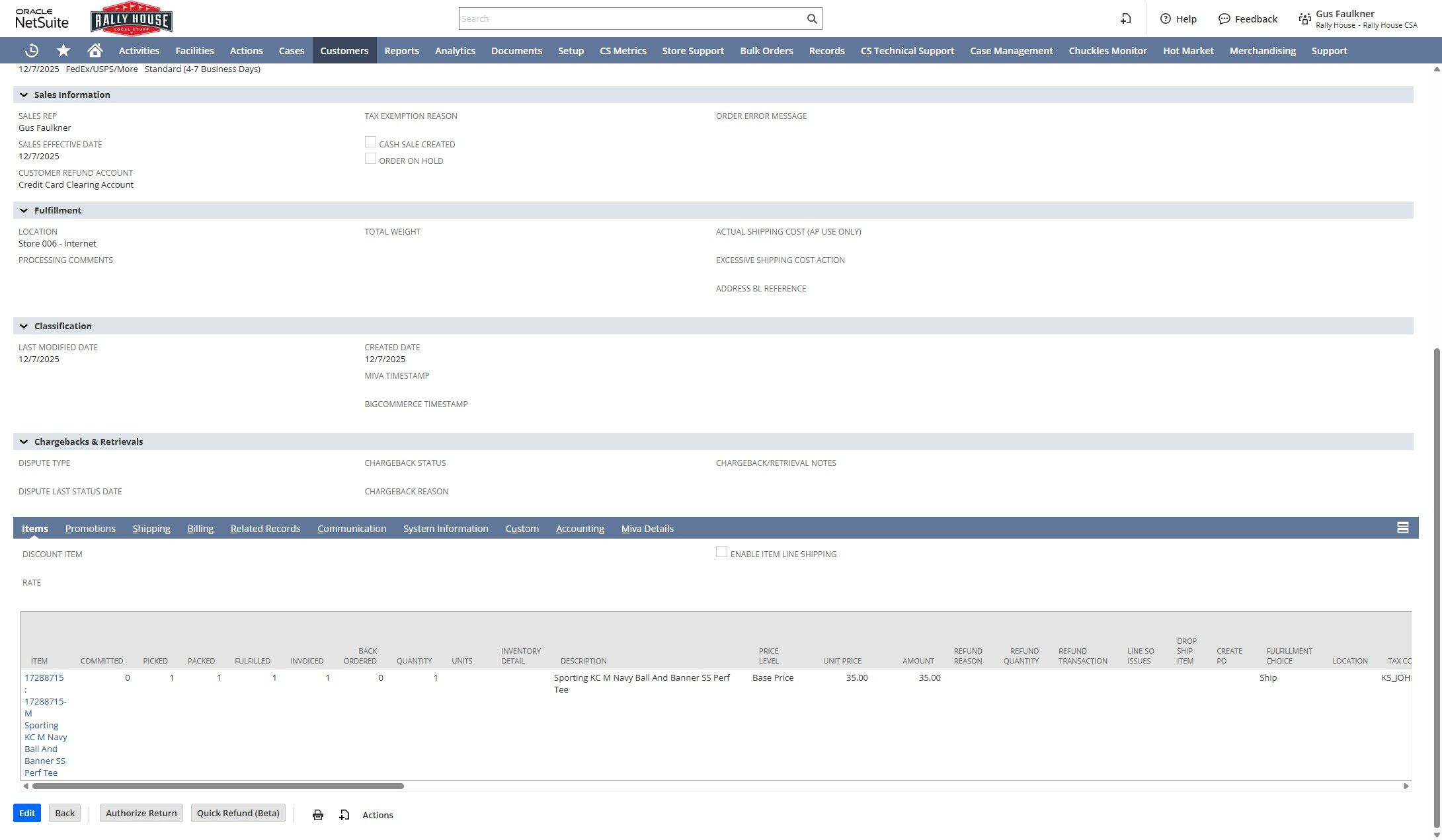Screen dimensions: 1442x840
Task: Open the Hot Market menu
Action: click(x=1188, y=51)
